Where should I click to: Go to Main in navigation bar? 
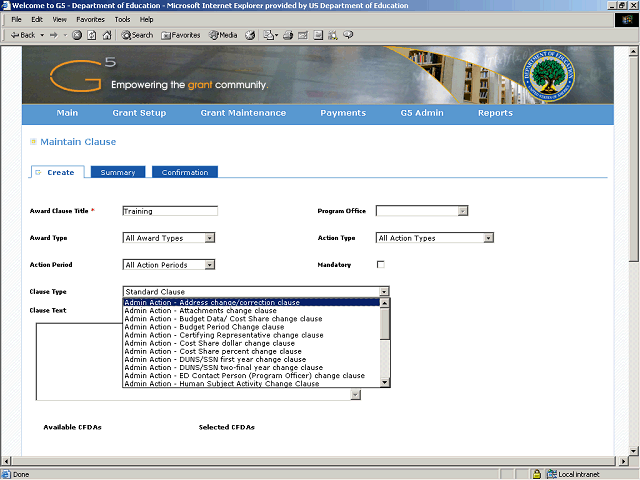[x=67, y=113]
